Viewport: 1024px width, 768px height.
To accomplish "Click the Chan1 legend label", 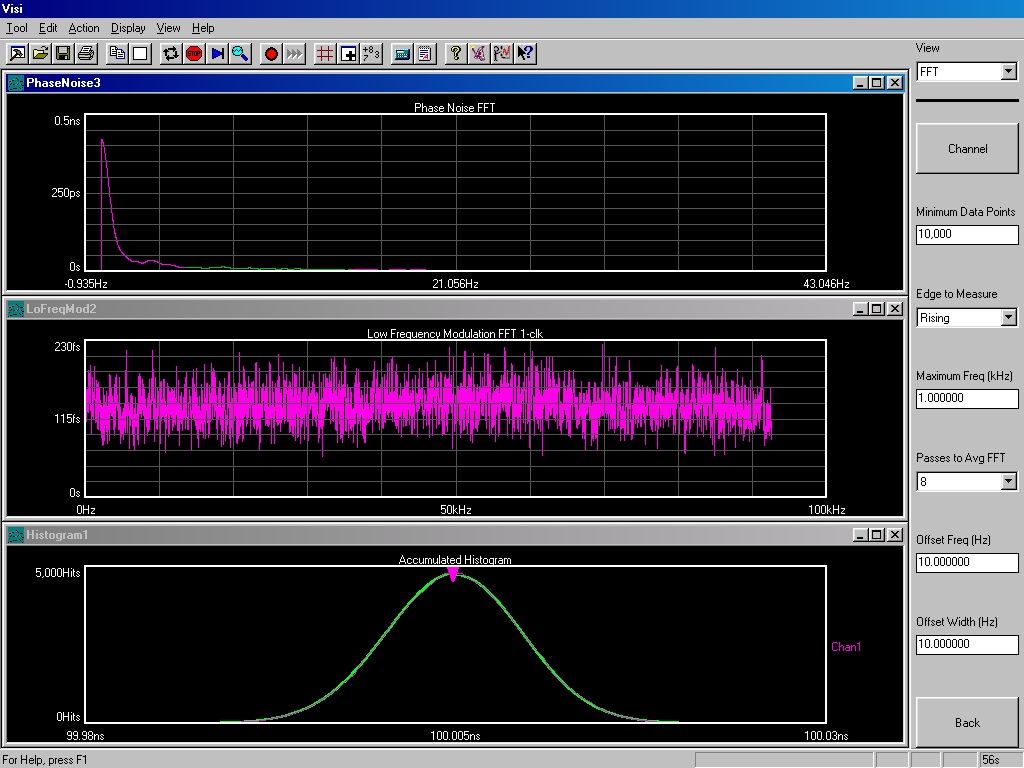I will click(846, 647).
